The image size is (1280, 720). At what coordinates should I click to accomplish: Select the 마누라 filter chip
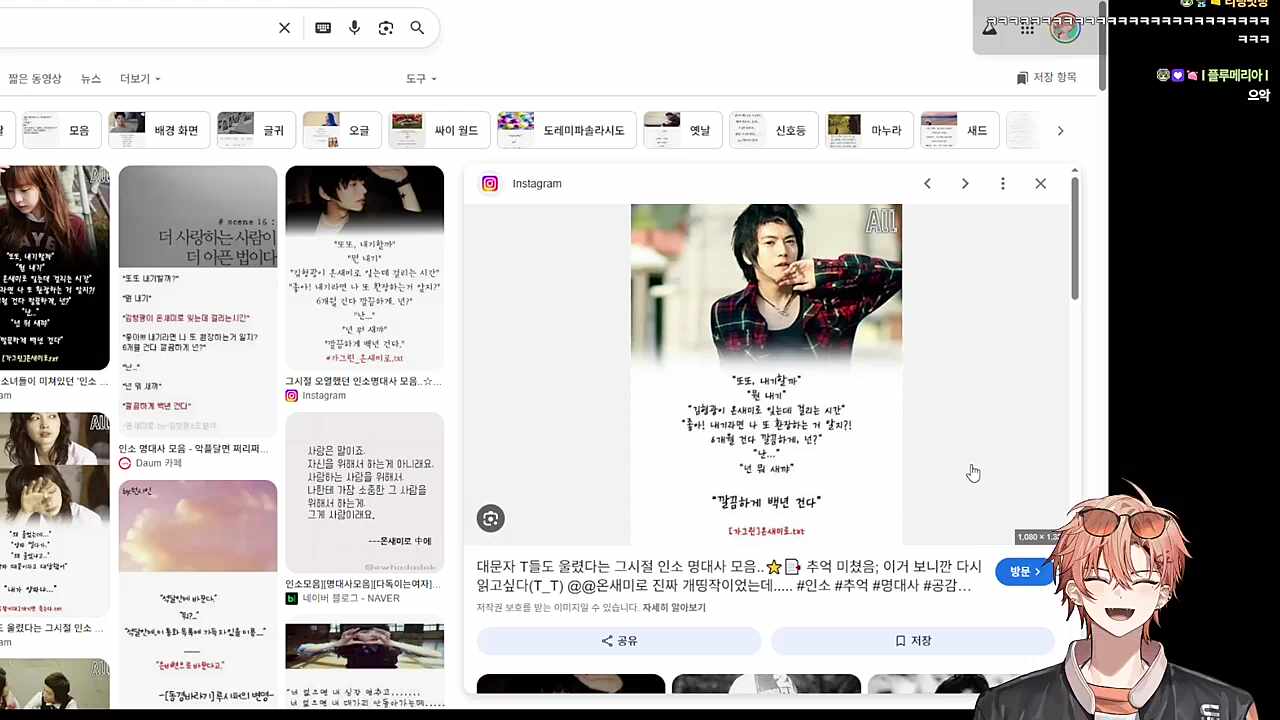[x=869, y=130]
